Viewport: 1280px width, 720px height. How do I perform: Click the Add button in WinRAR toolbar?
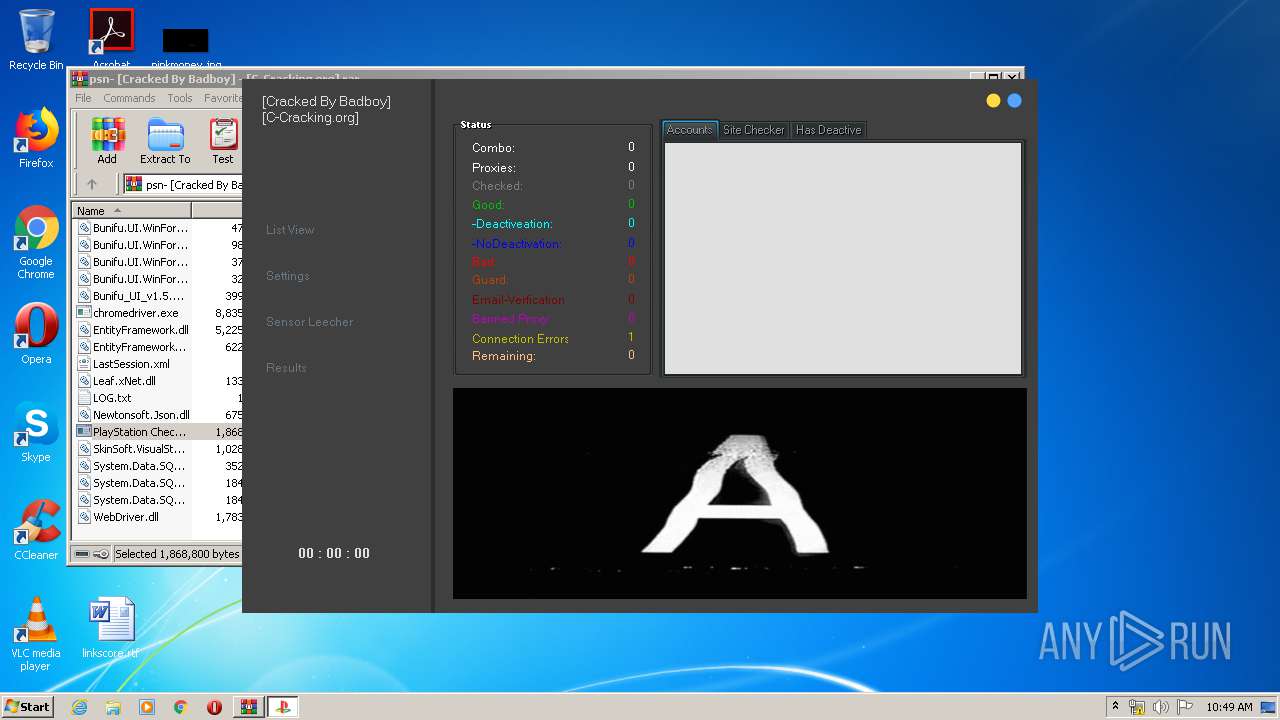pyautogui.click(x=107, y=141)
